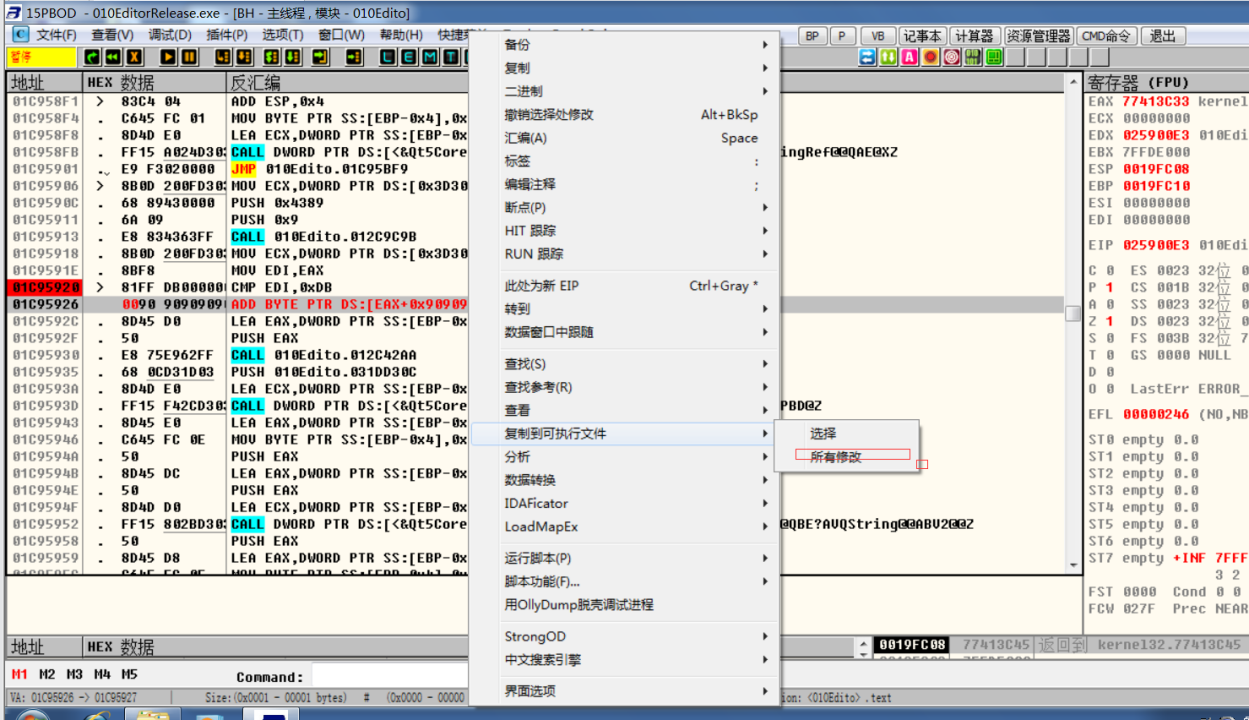This screenshot has height=720, width=1249.
Task: Click the Command input field
Action: coord(390,677)
